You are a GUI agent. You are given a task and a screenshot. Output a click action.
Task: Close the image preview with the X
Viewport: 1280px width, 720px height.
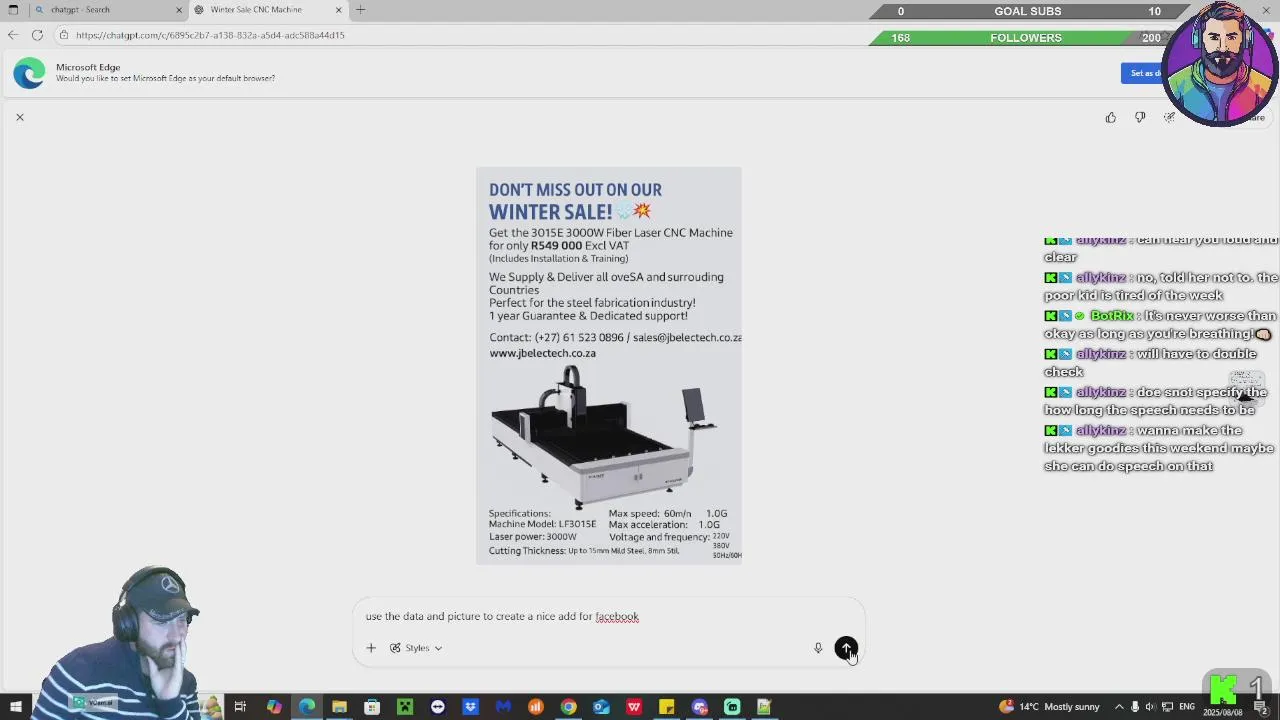pyautogui.click(x=19, y=117)
